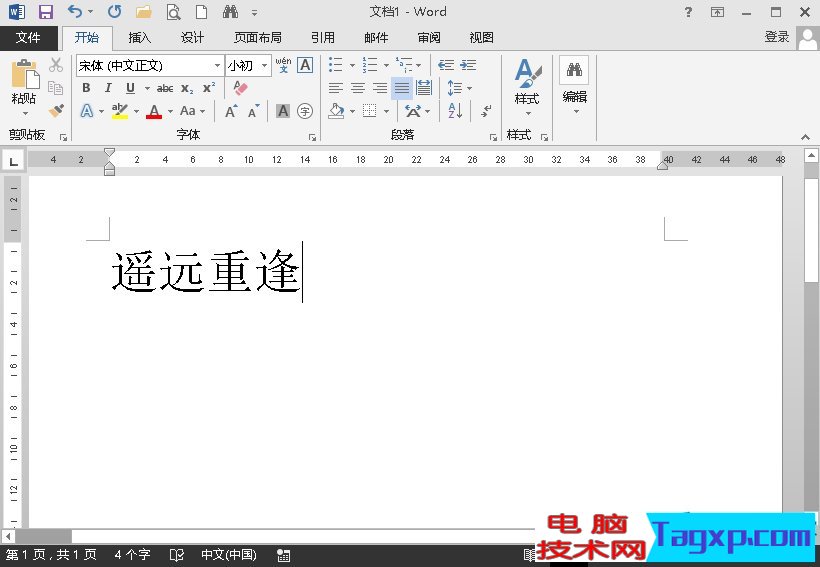Expand the font size dropdown showing 小初

pos(265,65)
